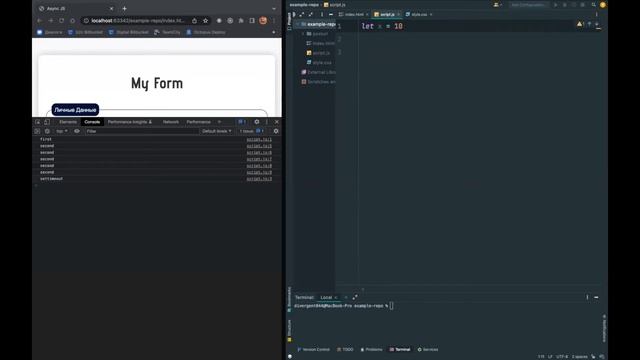
Task: Hide the terminal tool window
Action: [596, 297]
